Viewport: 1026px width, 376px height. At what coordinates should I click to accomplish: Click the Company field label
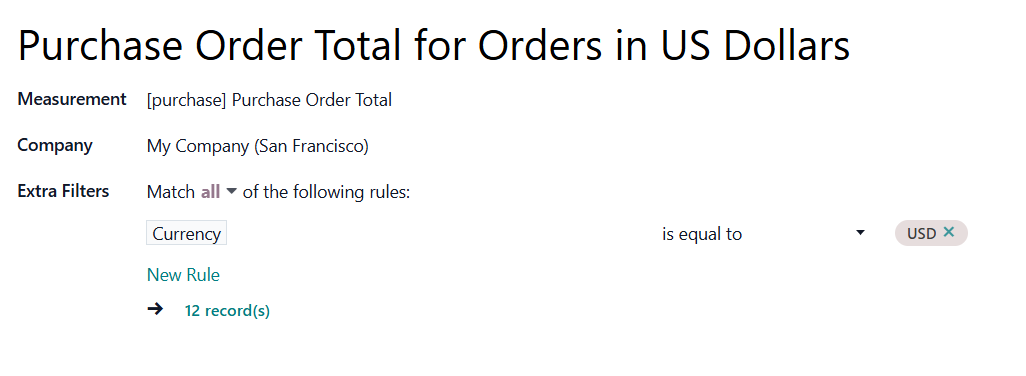[x=55, y=145]
